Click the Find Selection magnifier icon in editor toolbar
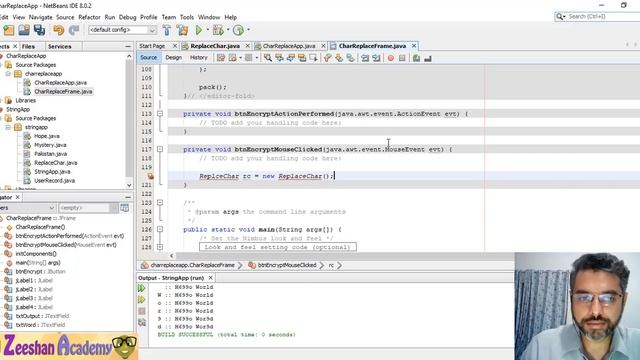 pos(268,58)
